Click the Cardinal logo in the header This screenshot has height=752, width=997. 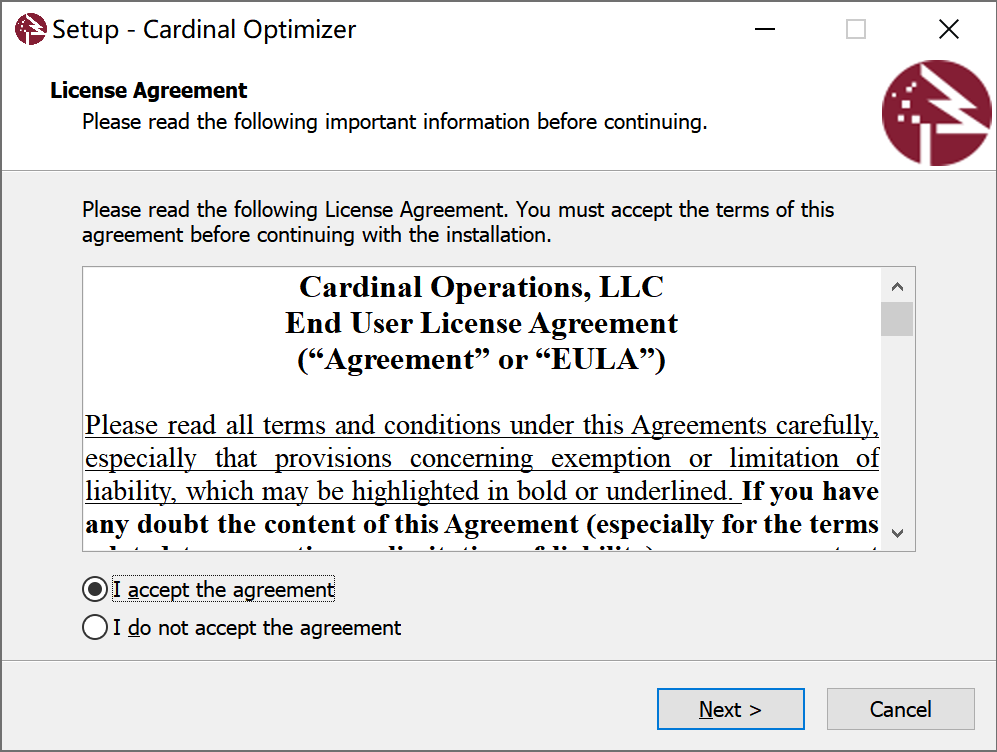click(936, 112)
